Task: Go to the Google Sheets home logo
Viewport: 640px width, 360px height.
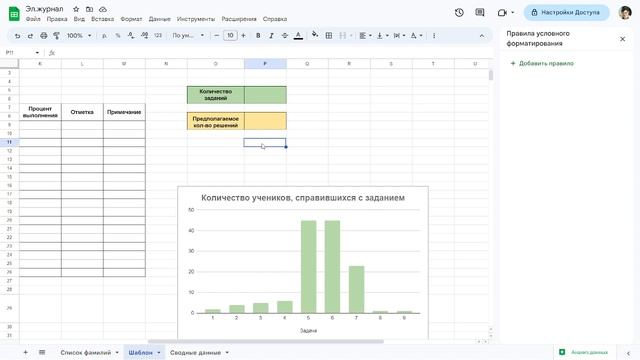Action: [x=14, y=13]
